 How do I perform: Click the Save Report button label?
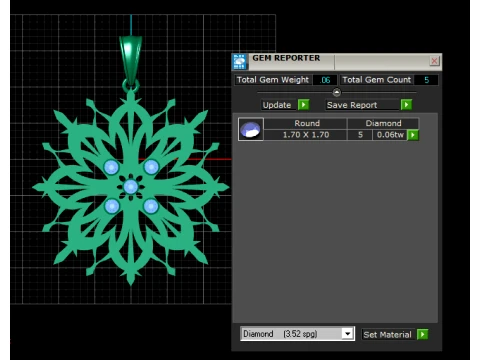point(362,105)
